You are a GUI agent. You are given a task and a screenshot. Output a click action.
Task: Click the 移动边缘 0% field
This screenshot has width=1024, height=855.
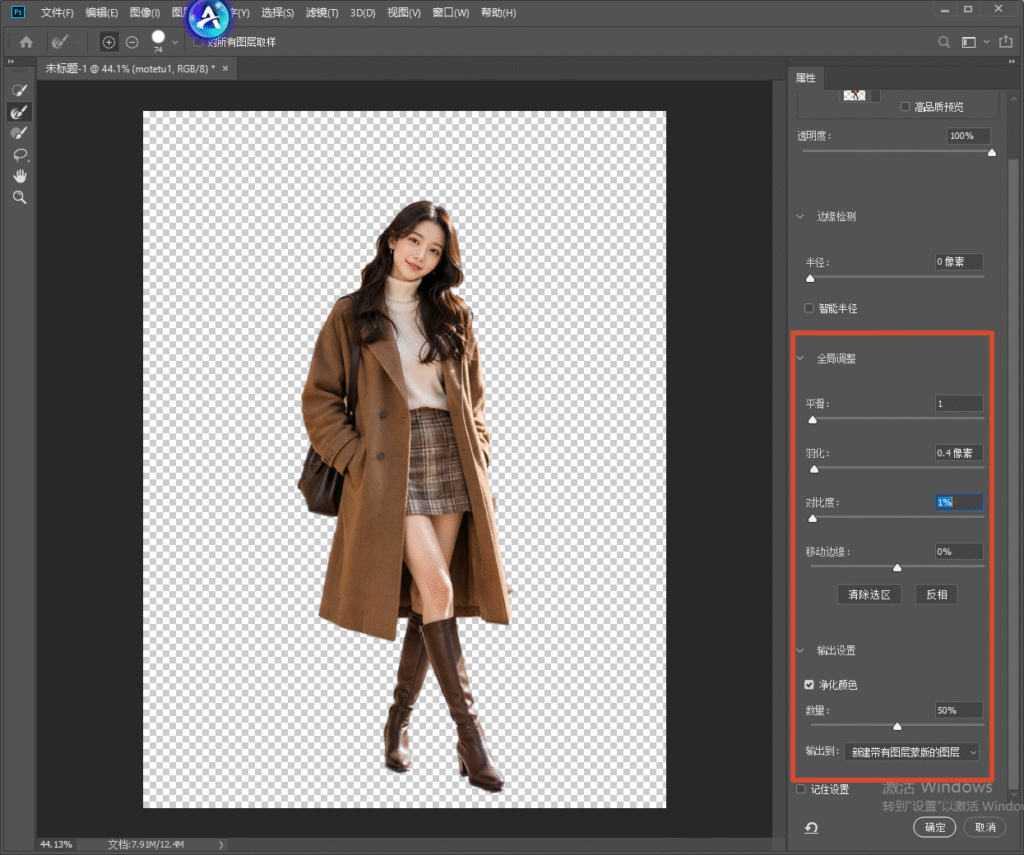[959, 551]
